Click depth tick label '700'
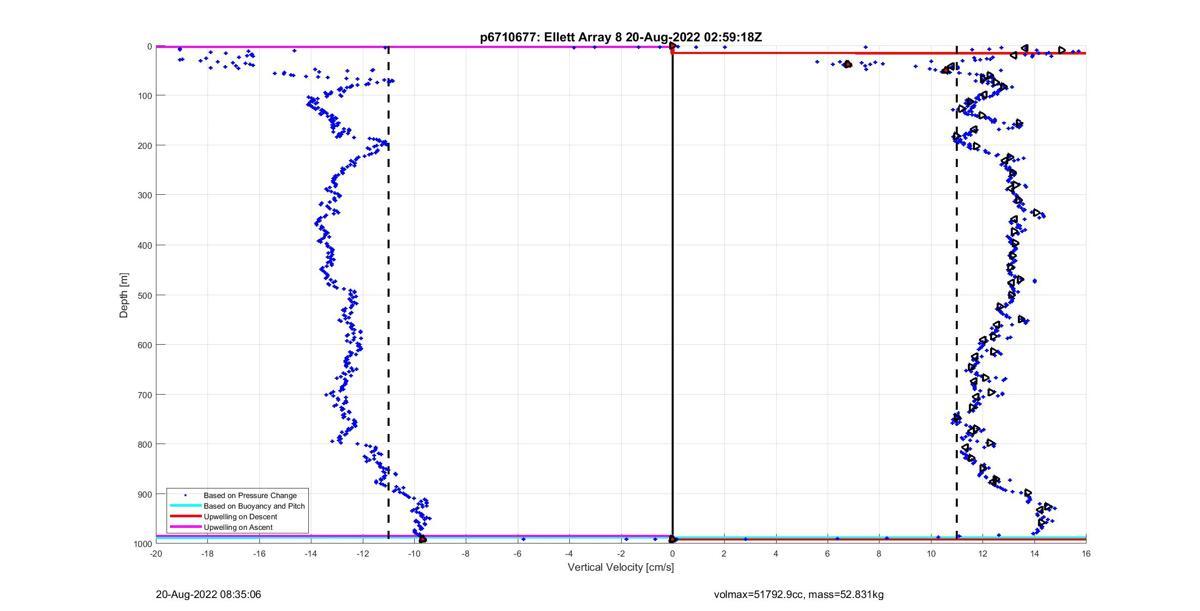This screenshot has height=611, width=1200. click(x=144, y=395)
